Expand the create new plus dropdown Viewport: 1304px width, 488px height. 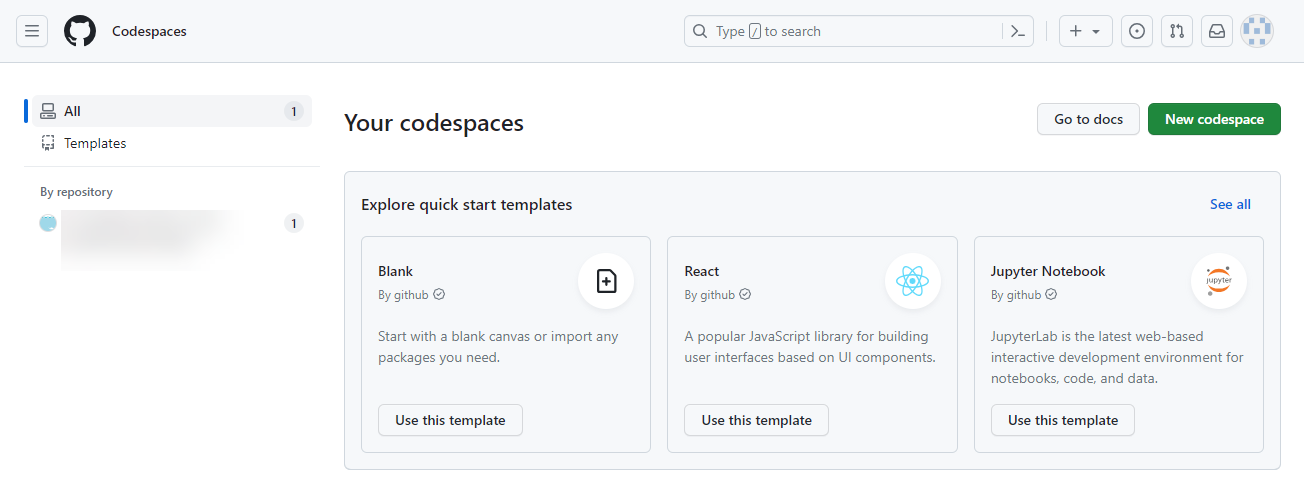(1085, 31)
